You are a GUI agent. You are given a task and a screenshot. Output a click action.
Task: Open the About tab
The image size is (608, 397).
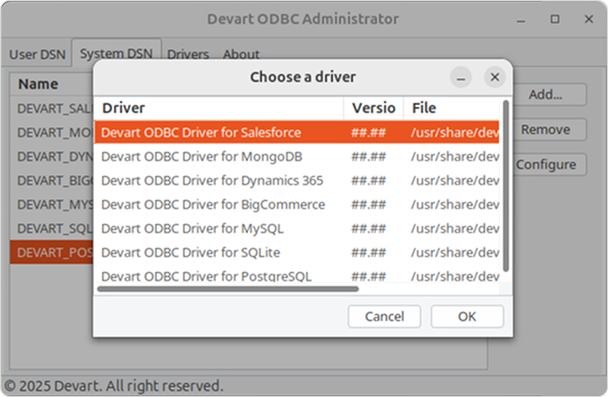[241, 55]
